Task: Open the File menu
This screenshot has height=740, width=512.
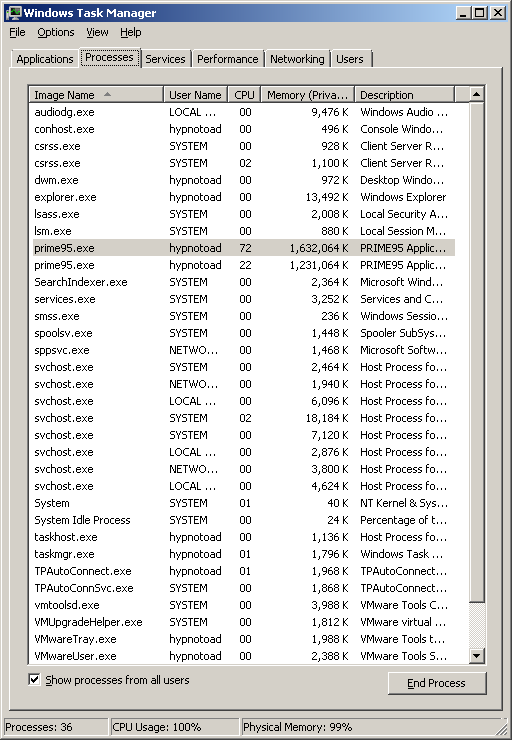Action: [x=17, y=33]
